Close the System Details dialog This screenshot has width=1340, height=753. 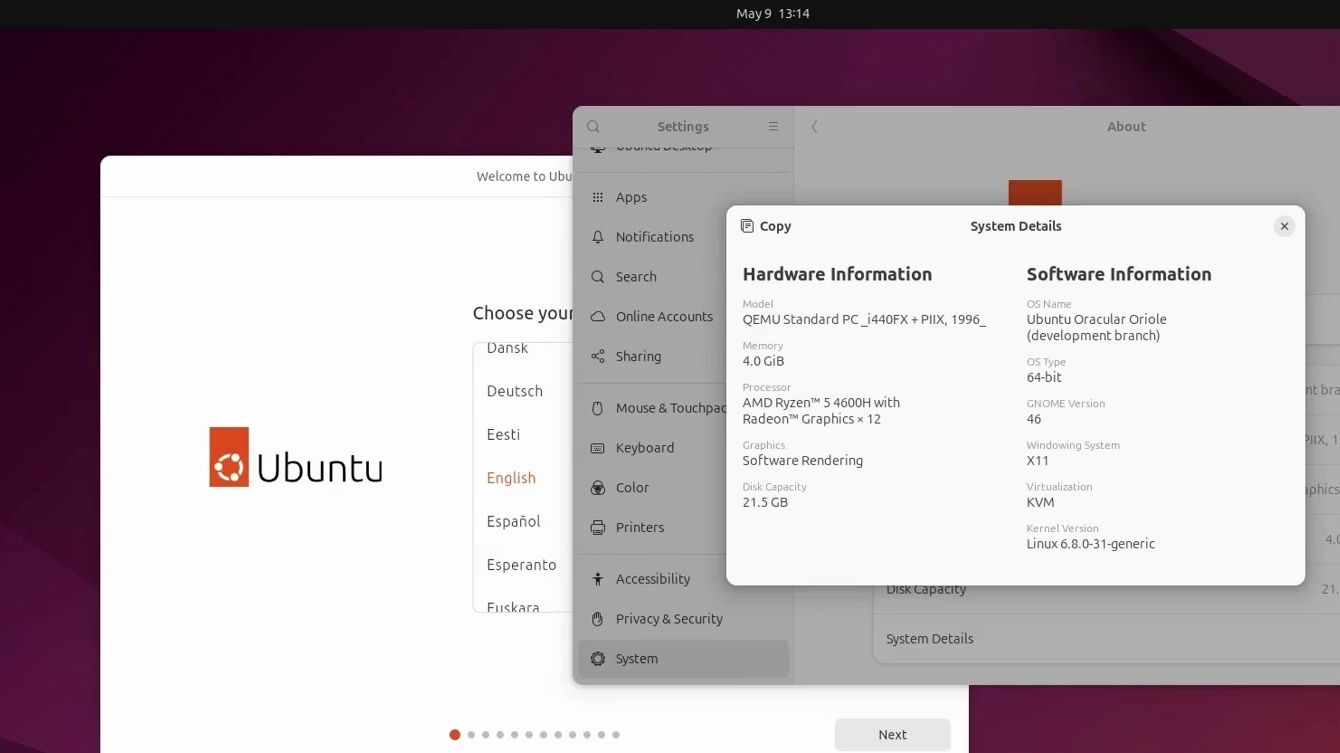(1284, 227)
